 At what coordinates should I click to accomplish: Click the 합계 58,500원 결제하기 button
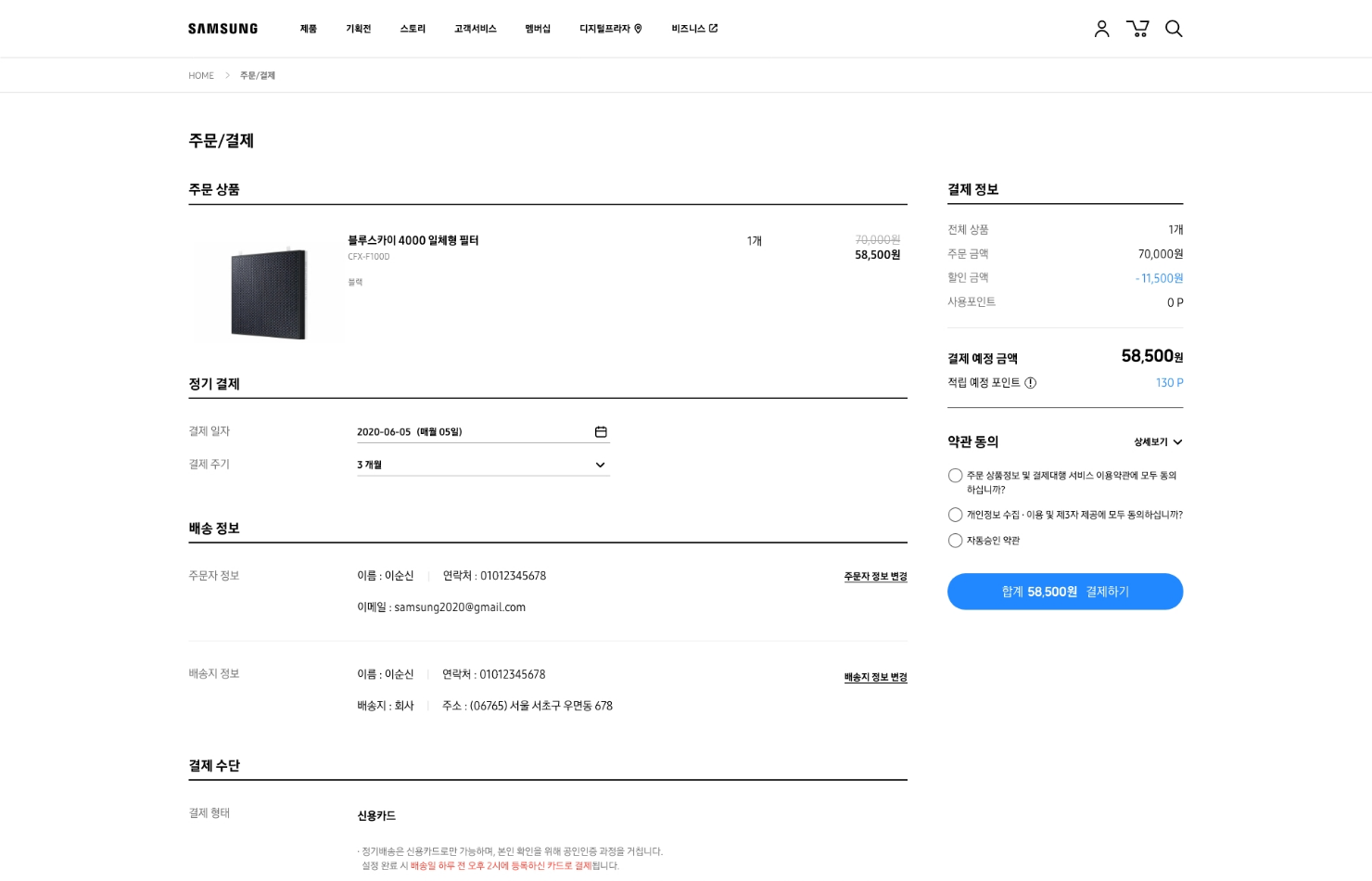click(x=1065, y=592)
